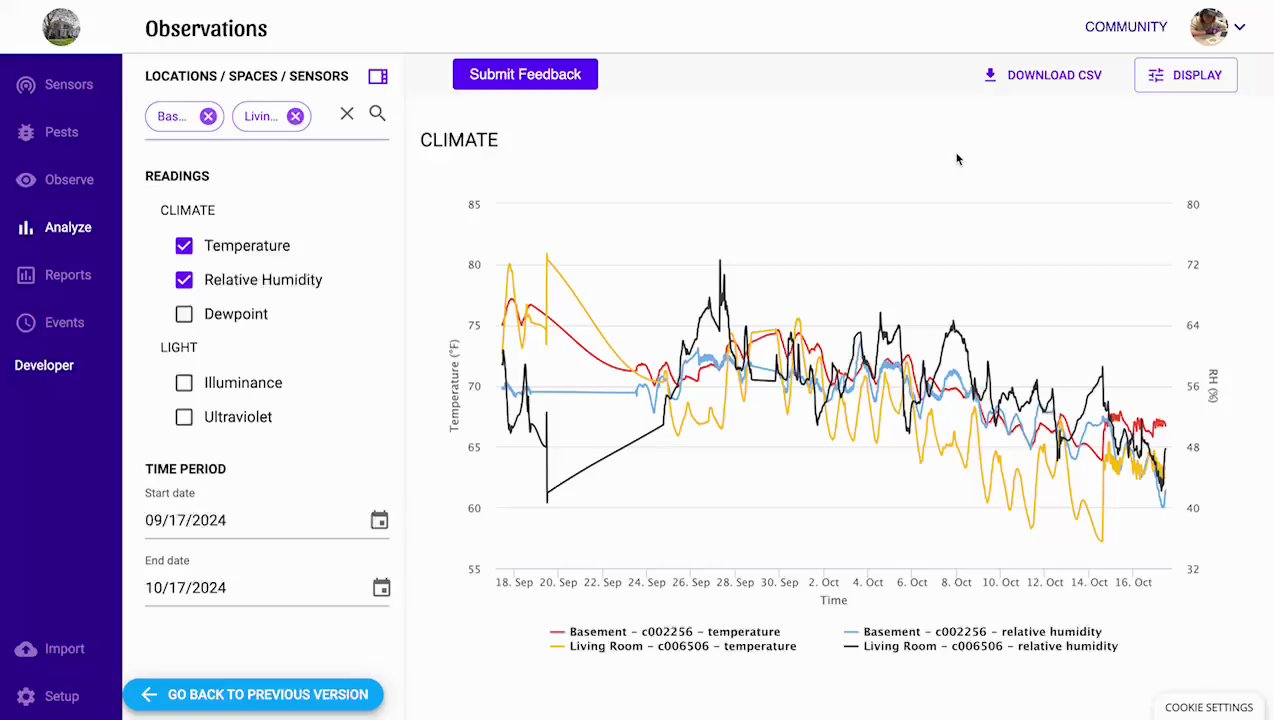Viewport: 1274px width, 720px height.
Task: Open the Display options menu
Action: (1185, 75)
